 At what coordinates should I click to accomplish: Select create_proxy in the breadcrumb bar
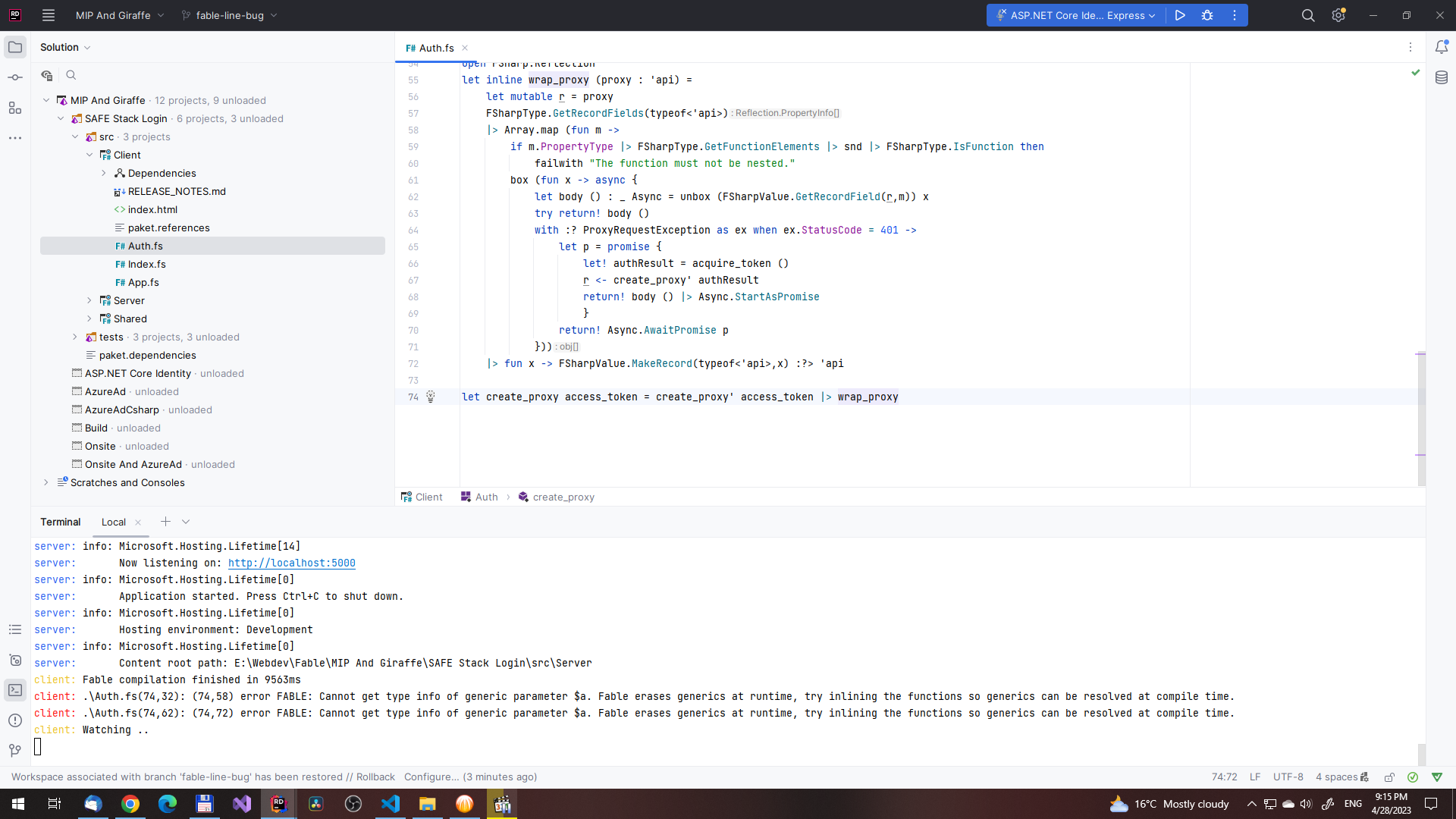click(563, 497)
